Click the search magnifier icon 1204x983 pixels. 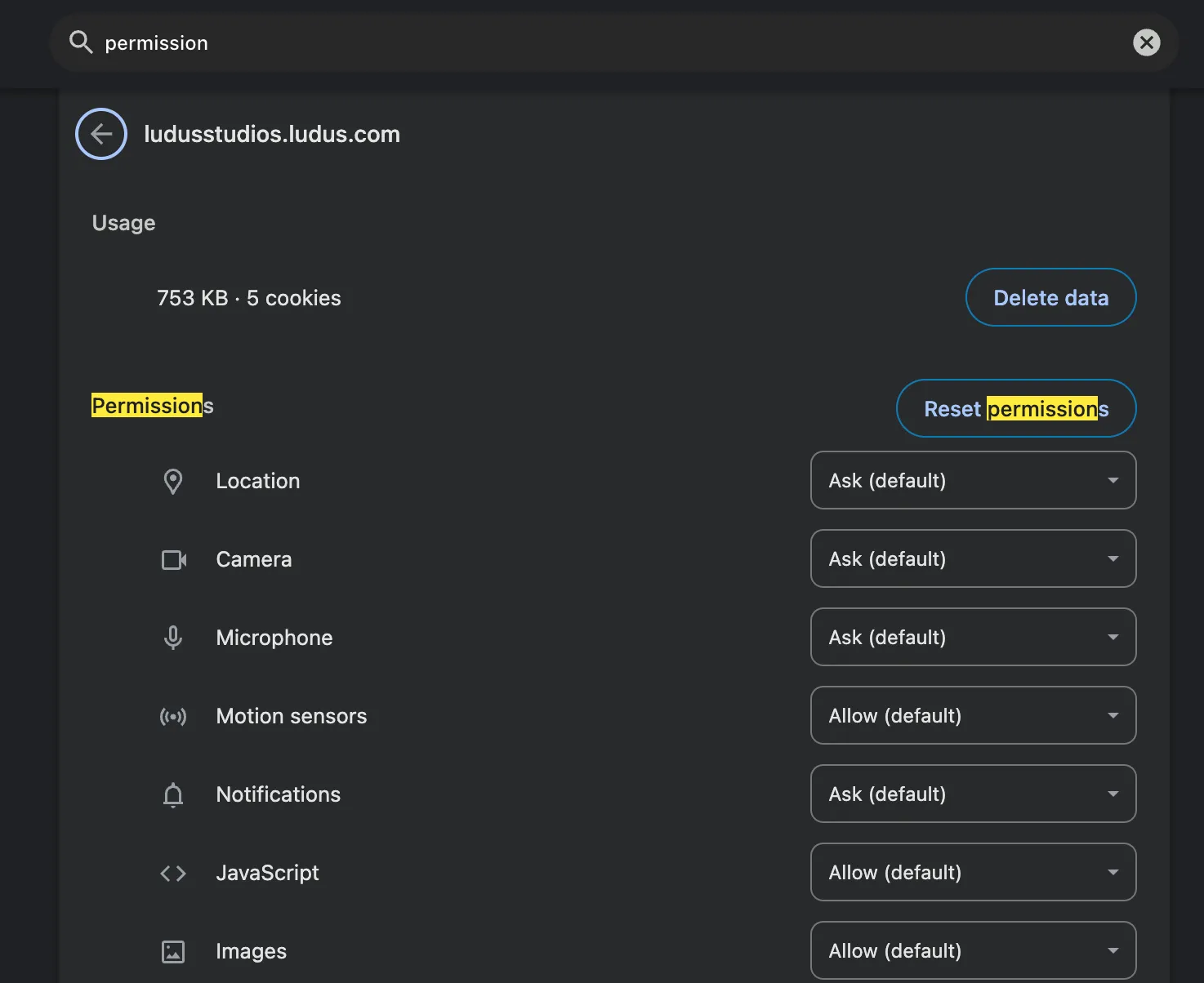[80, 42]
